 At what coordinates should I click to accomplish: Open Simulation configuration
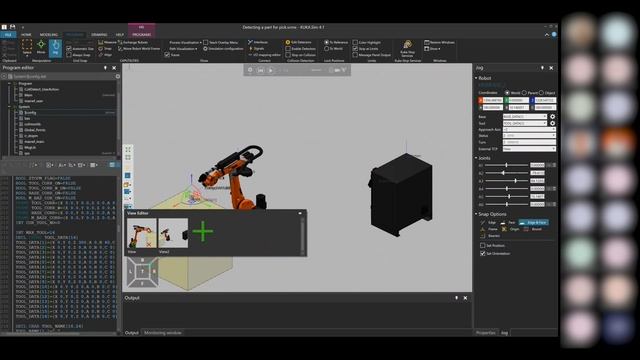(x=223, y=49)
